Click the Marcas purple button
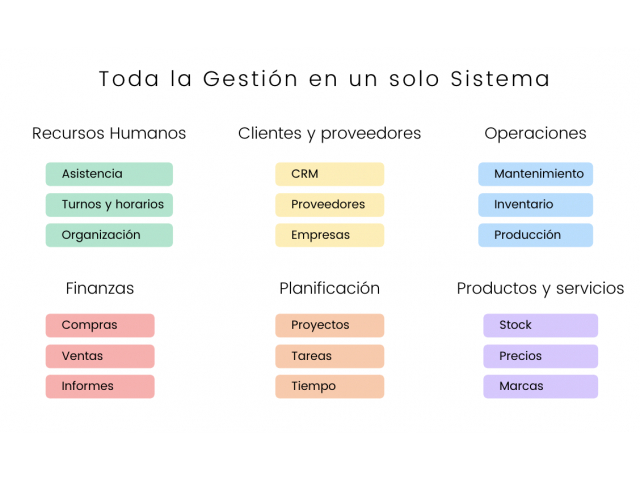 click(x=540, y=386)
